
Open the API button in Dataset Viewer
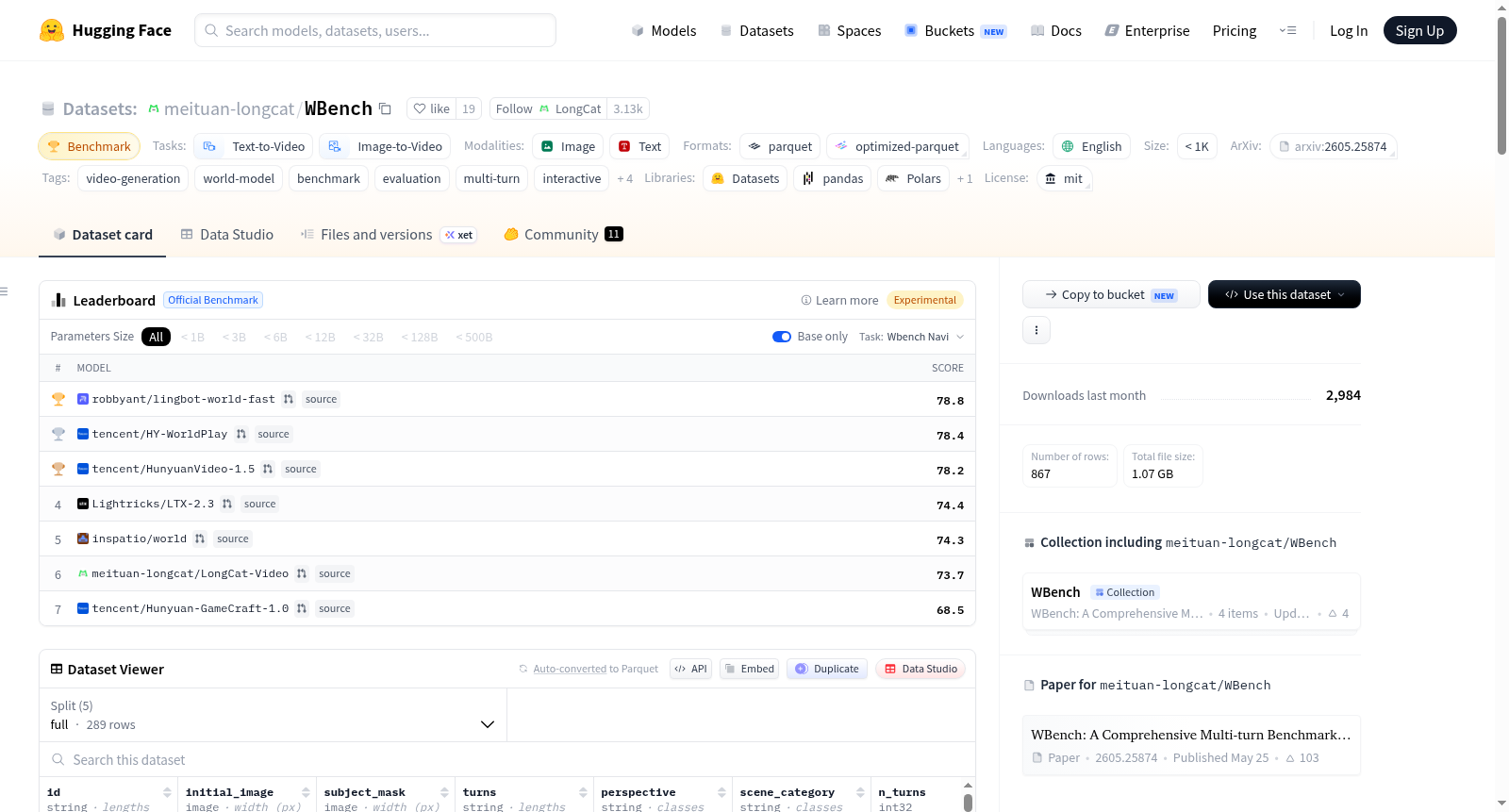690,669
